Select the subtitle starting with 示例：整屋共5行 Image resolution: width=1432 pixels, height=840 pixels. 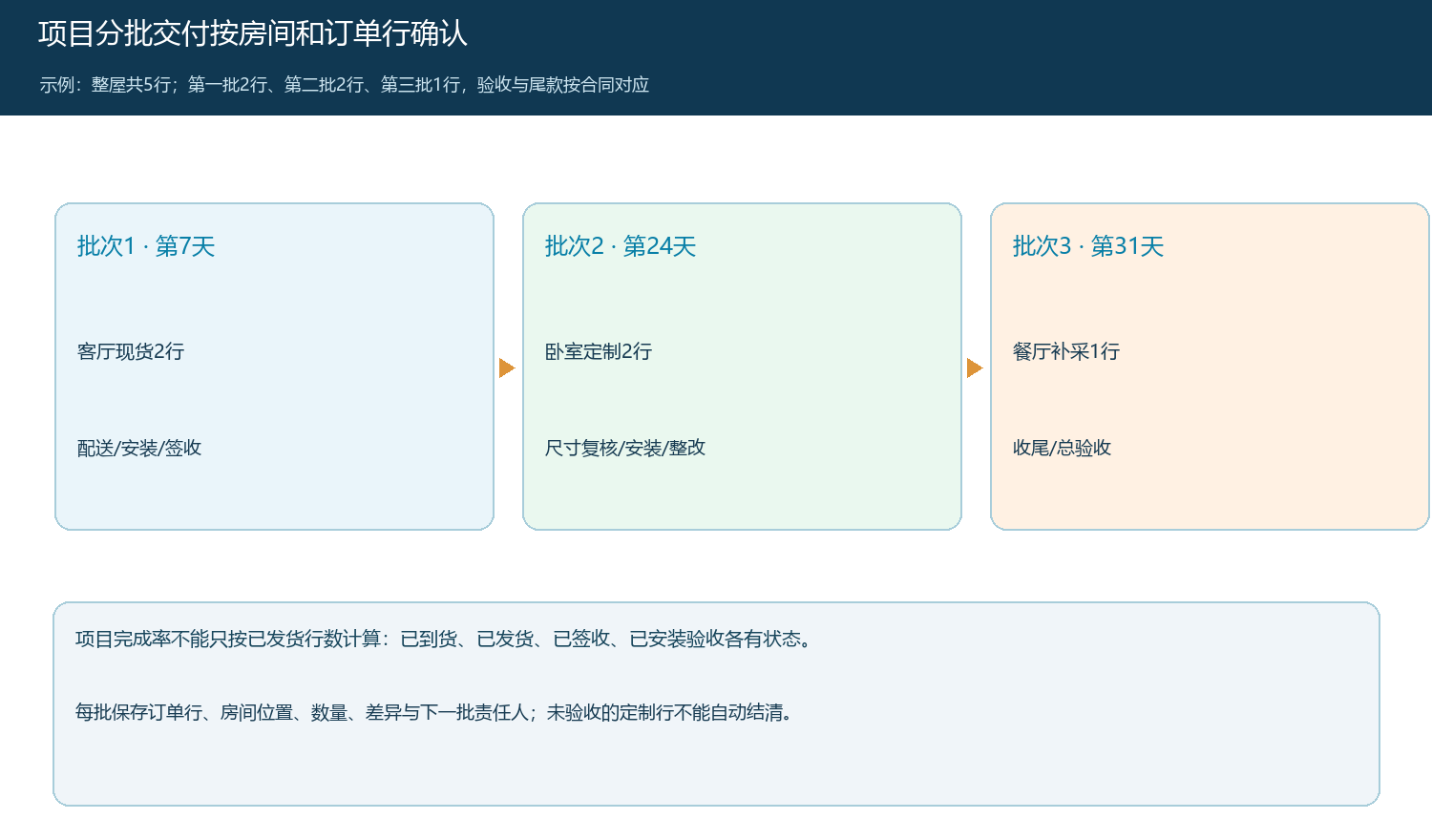click(x=345, y=85)
